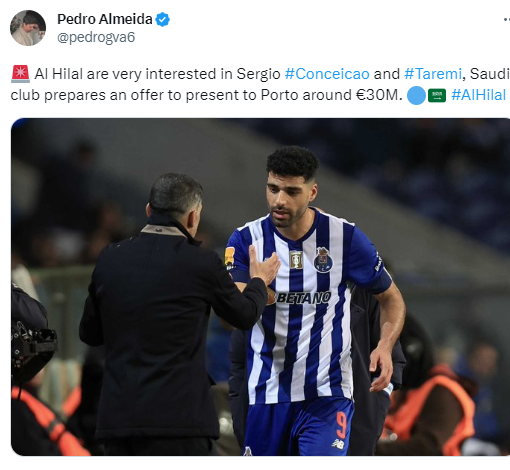
Task: Click the red siren emoji
Action: [x=20, y=74]
